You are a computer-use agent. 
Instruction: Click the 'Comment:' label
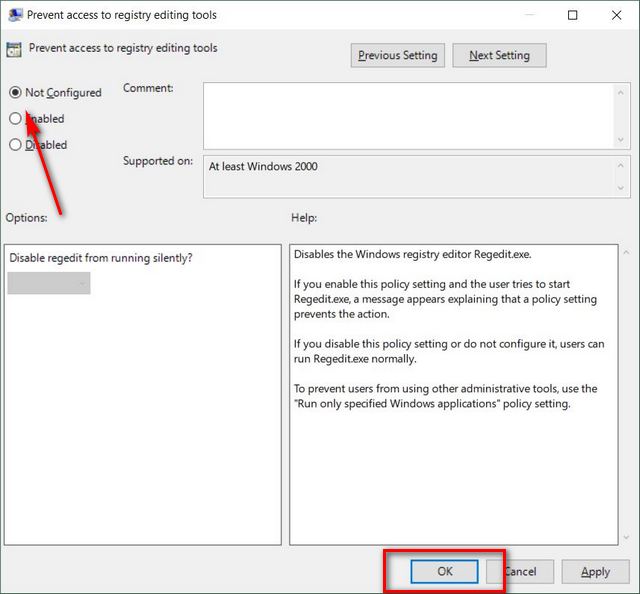148,88
